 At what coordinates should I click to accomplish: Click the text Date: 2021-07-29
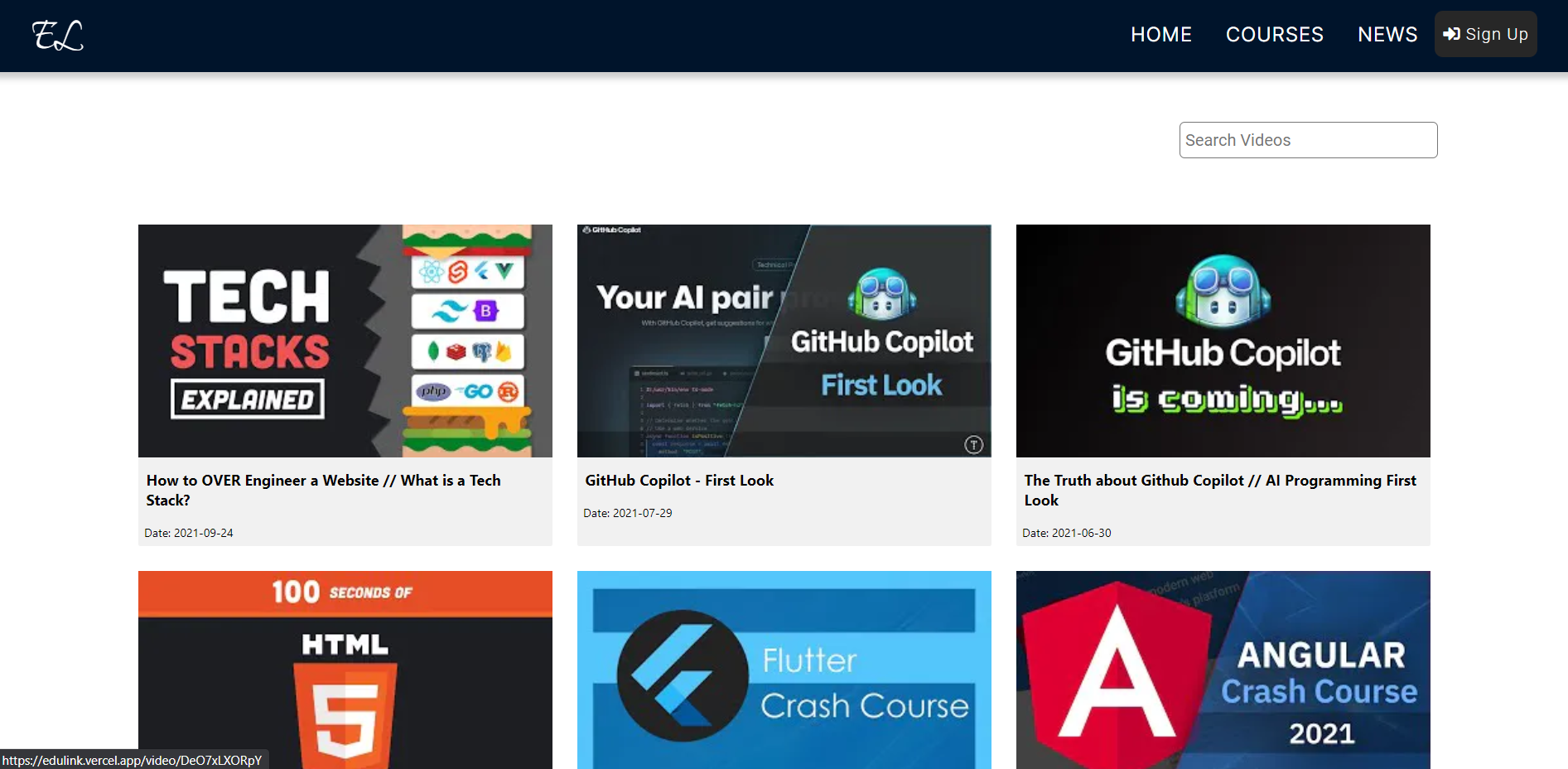pos(628,513)
